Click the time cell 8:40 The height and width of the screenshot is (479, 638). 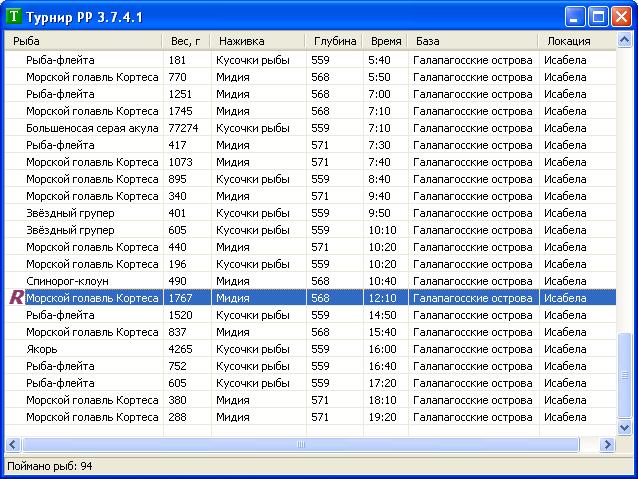379,179
